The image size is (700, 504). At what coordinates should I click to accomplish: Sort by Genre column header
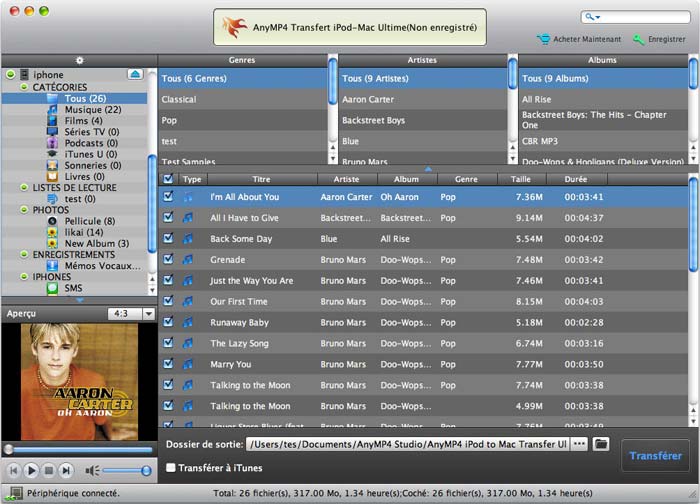(x=466, y=179)
